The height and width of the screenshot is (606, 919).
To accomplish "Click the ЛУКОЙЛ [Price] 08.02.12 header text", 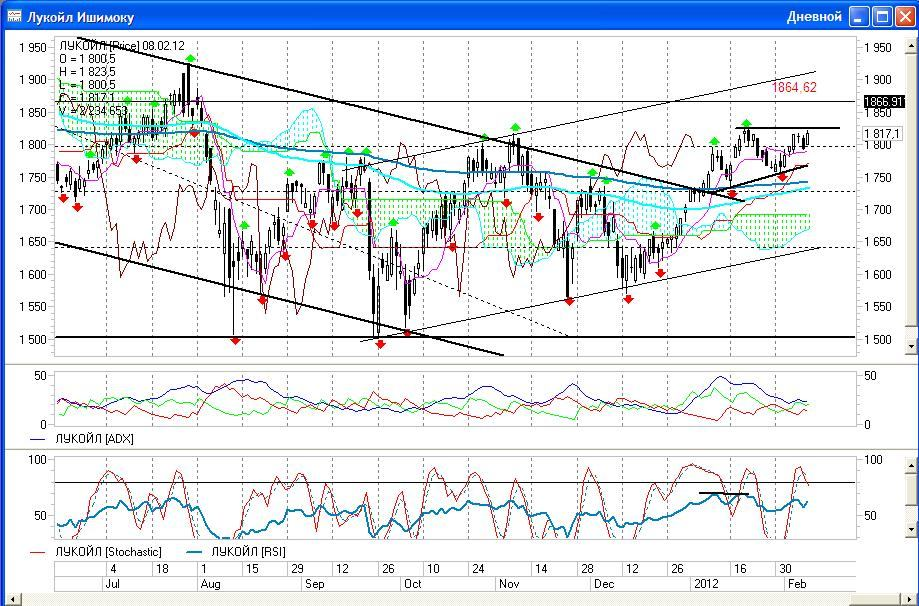I will coord(122,46).
